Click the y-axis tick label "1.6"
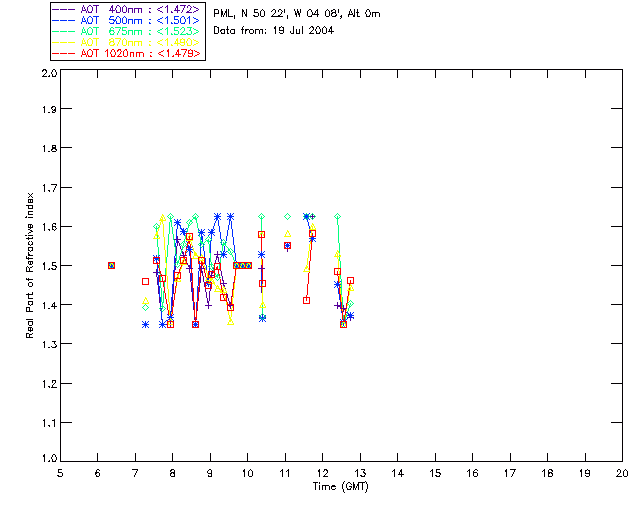Viewport: 640px width, 512px height. [x=49, y=227]
